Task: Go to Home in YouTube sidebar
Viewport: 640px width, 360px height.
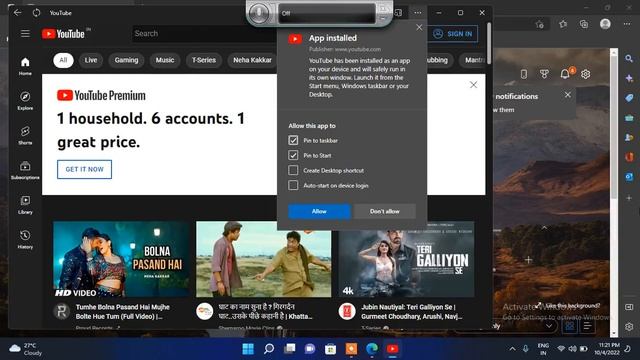Action: [x=25, y=67]
